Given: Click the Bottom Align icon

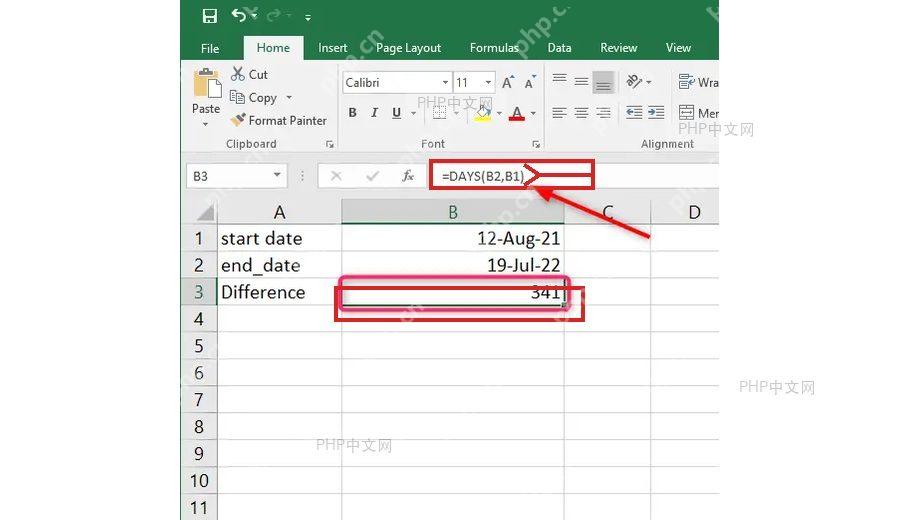Looking at the screenshot, I should [603, 83].
